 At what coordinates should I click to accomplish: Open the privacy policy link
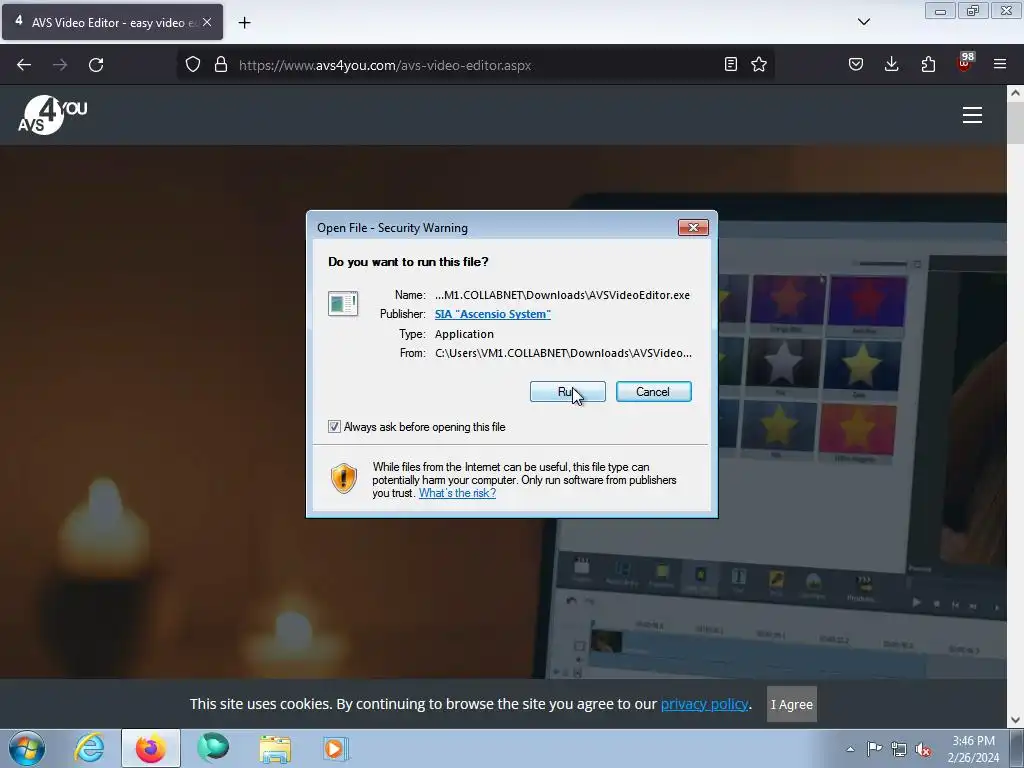[704, 704]
